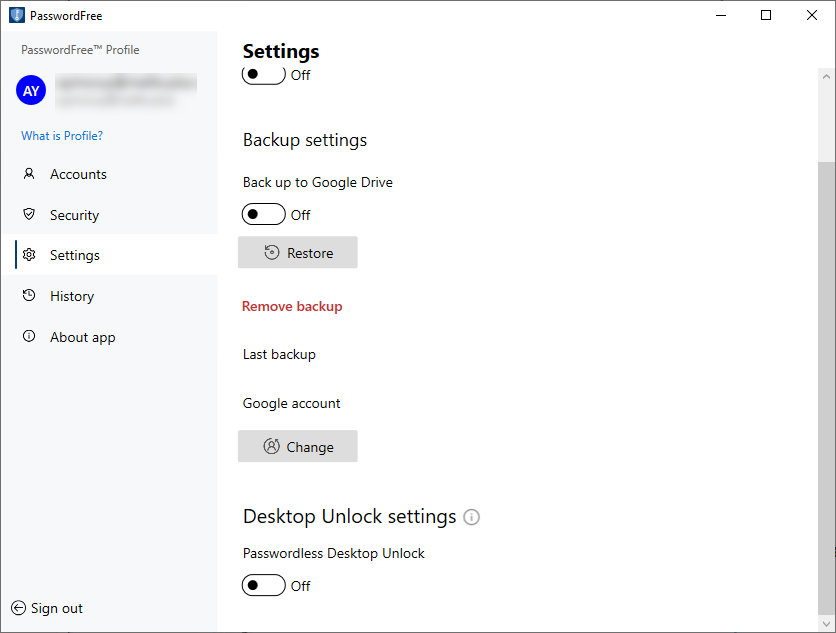Turn on Passwordless Desktop Unlock switch
This screenshot has height=633, width=836.
point(264,585)
